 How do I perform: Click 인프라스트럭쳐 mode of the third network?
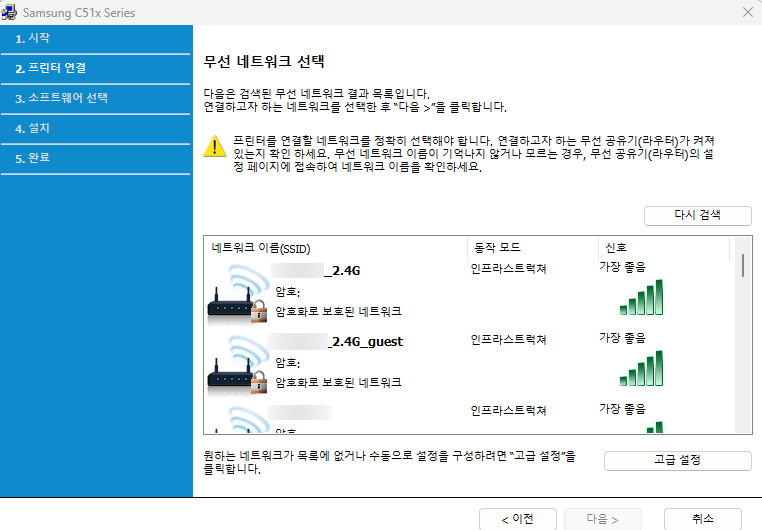point(508,410)
